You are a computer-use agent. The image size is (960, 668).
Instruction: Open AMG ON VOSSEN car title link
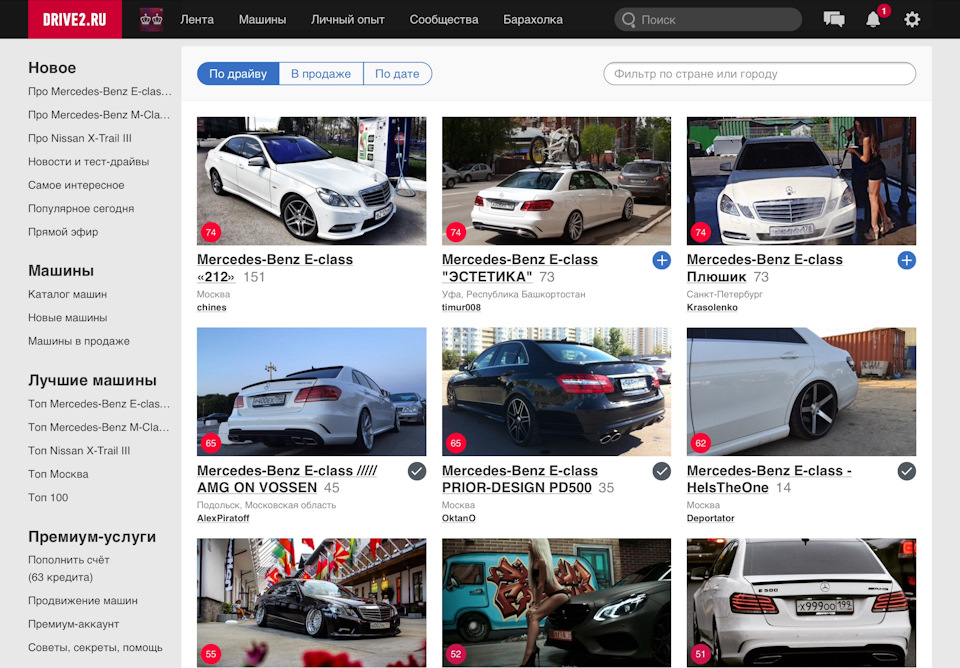(x=287, y=479)
